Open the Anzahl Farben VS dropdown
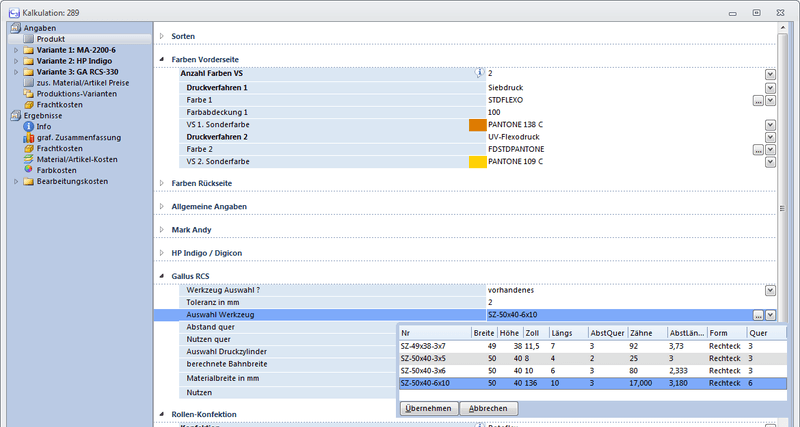 770,74
